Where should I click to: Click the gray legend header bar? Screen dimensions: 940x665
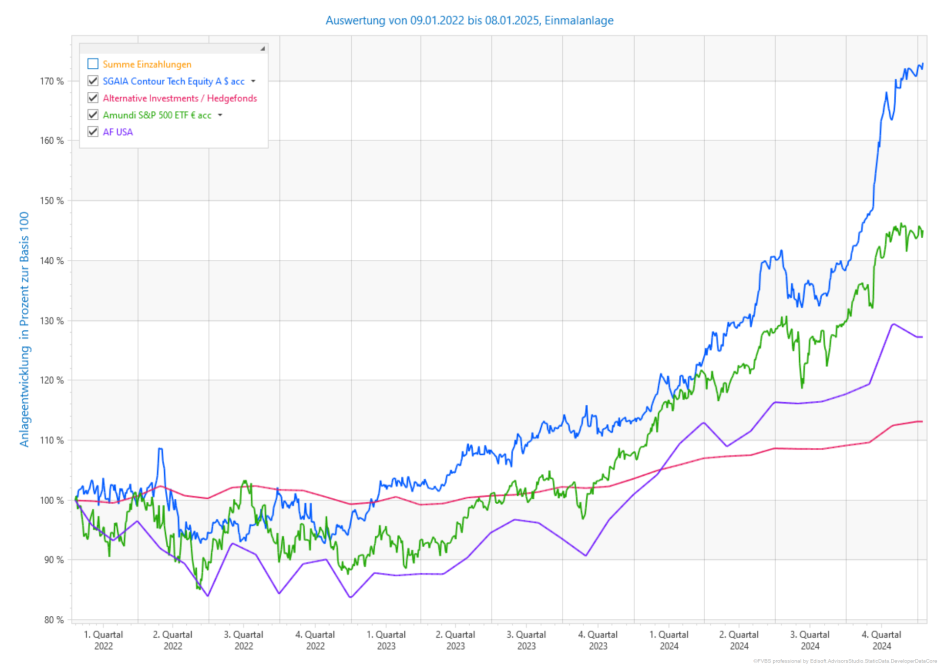tap(170, 48)
